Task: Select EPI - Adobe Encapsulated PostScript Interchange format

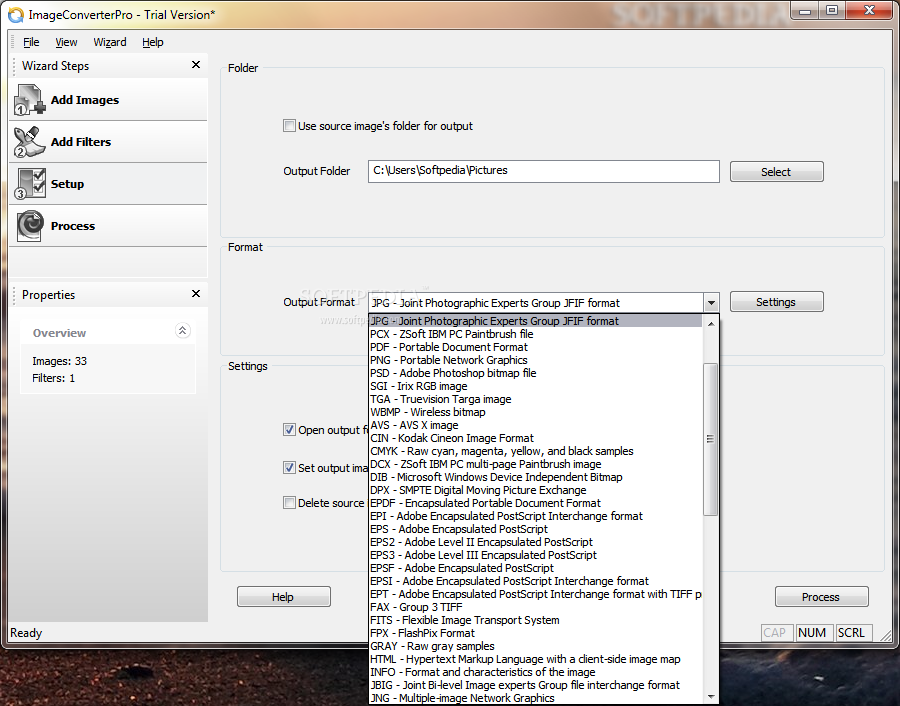Action: point(536,516)
